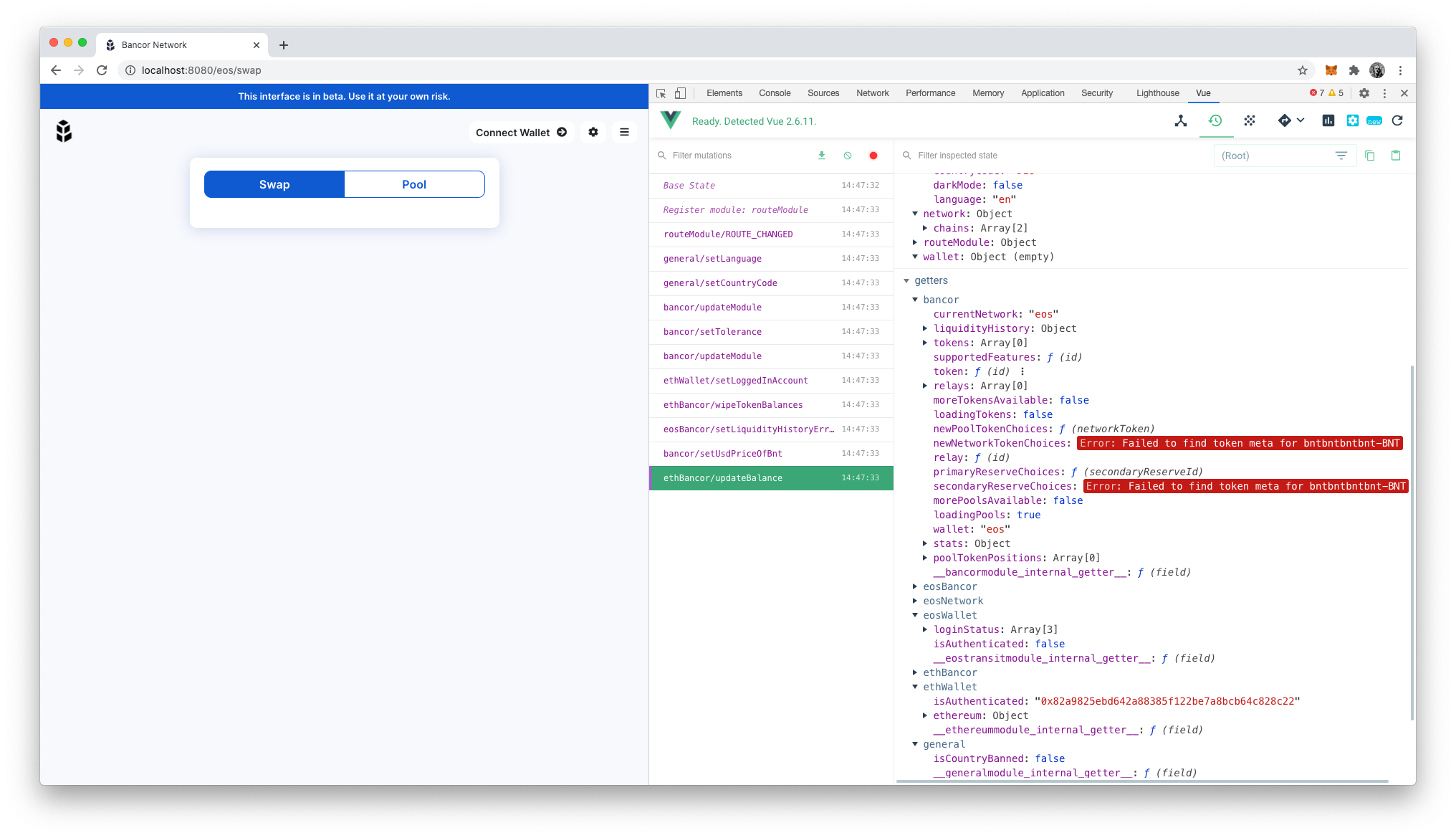Open the Bancor page settings gear
The height and width of the screenshot is (838, 1456).
(x=593, y=132)
